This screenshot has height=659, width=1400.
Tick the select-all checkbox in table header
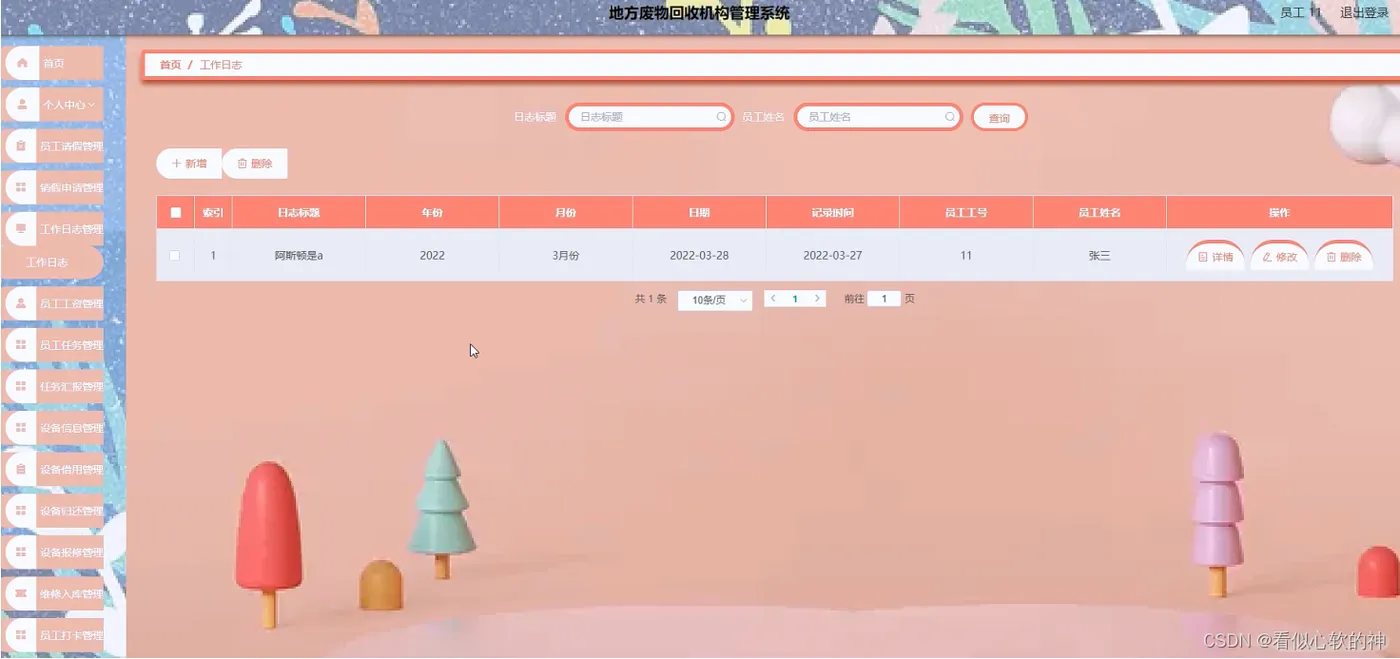176,212
